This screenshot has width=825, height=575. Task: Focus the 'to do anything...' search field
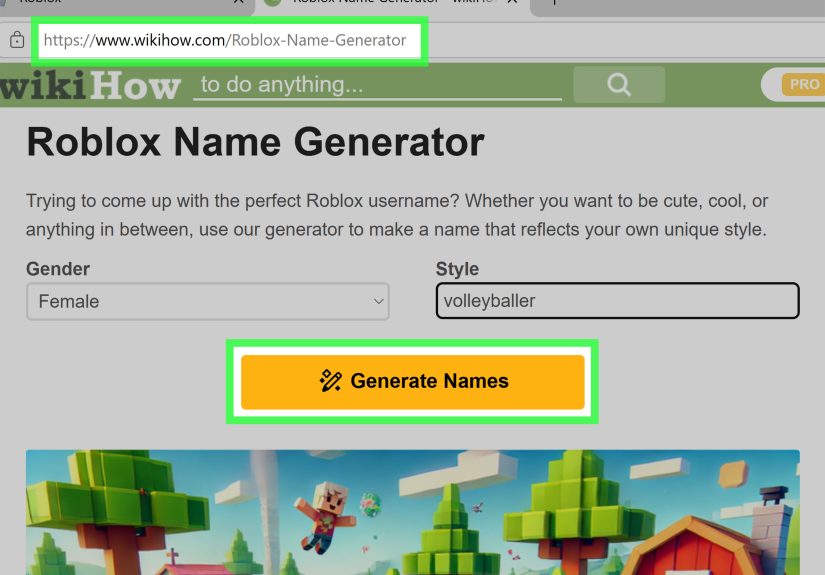pyautogui.click(x=377, y=85)
